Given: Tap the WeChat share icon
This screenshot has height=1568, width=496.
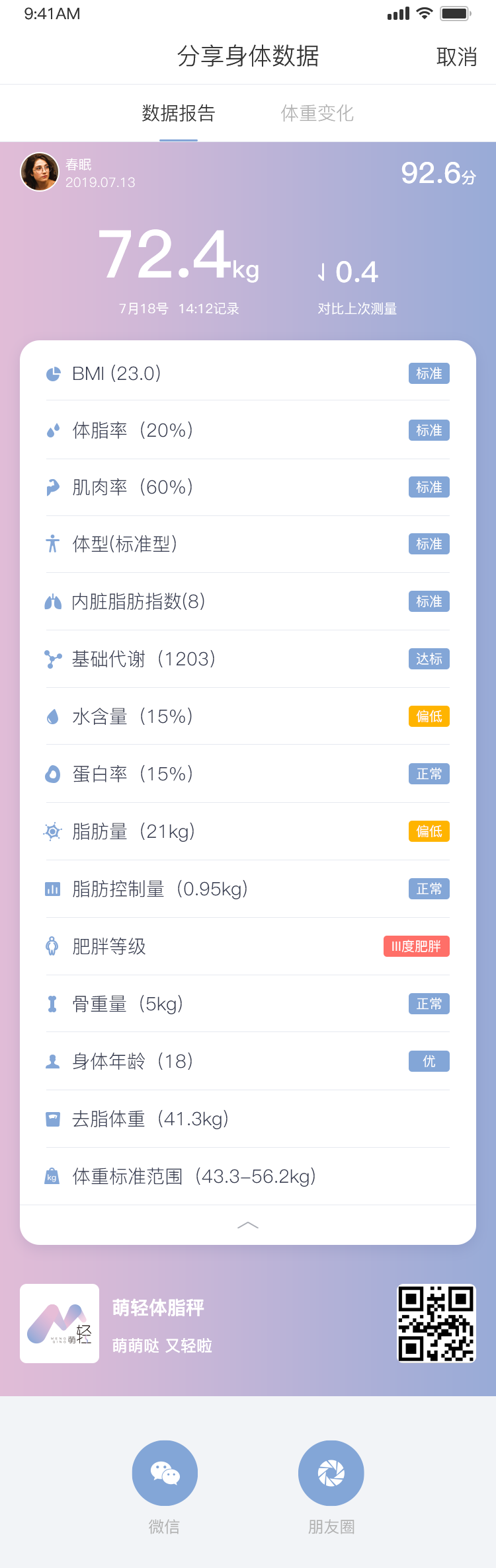Looking at the screenshot, I should (x=165, y=1473).
